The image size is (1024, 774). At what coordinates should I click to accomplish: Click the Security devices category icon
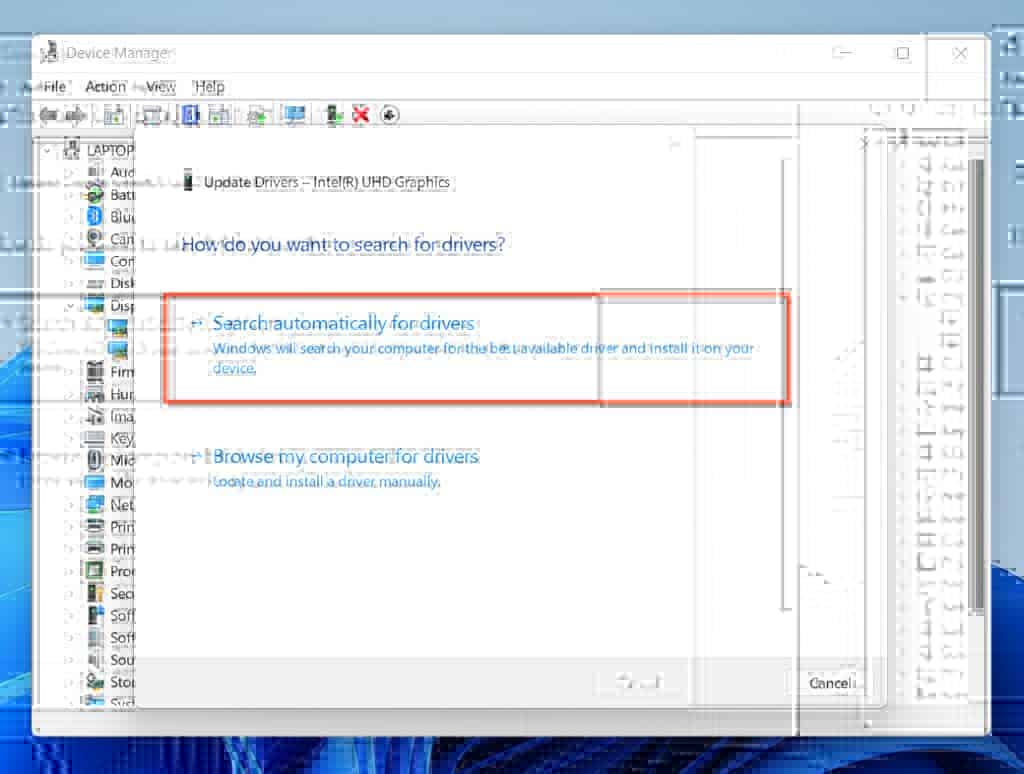pos(95,593)
